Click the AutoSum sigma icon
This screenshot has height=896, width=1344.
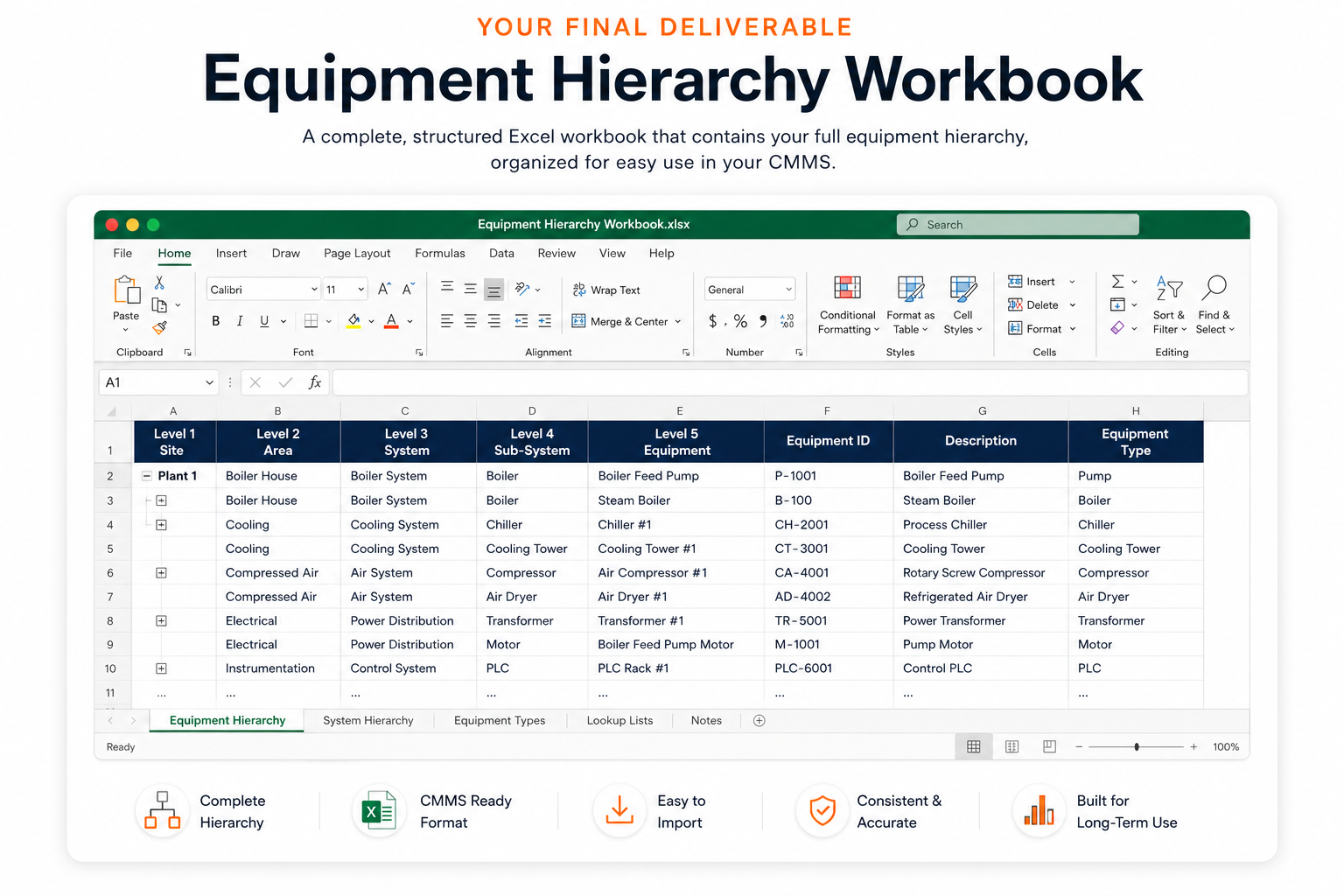tap(1117, 282)
